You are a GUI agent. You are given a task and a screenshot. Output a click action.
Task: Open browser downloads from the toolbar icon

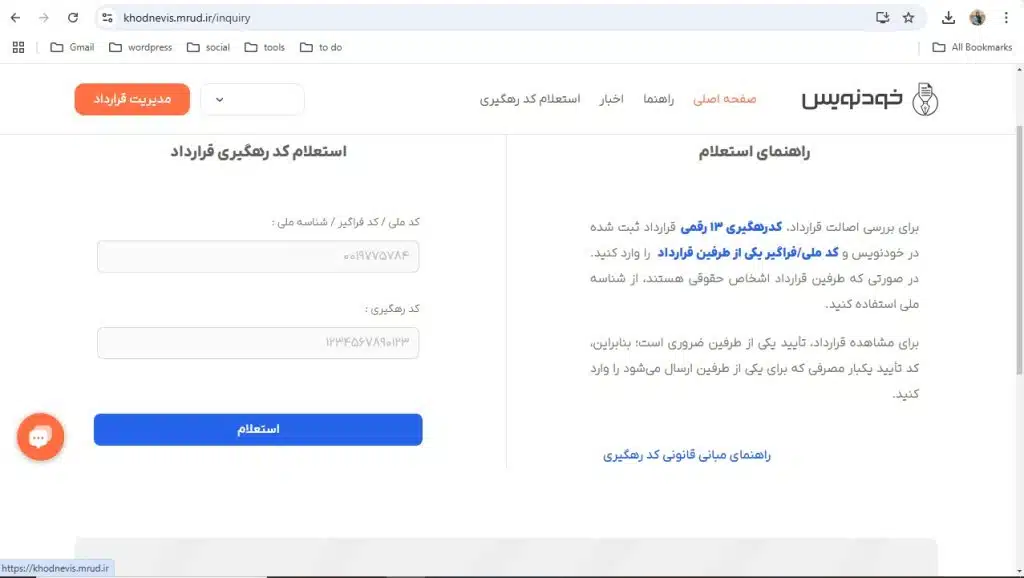(948, 17)
